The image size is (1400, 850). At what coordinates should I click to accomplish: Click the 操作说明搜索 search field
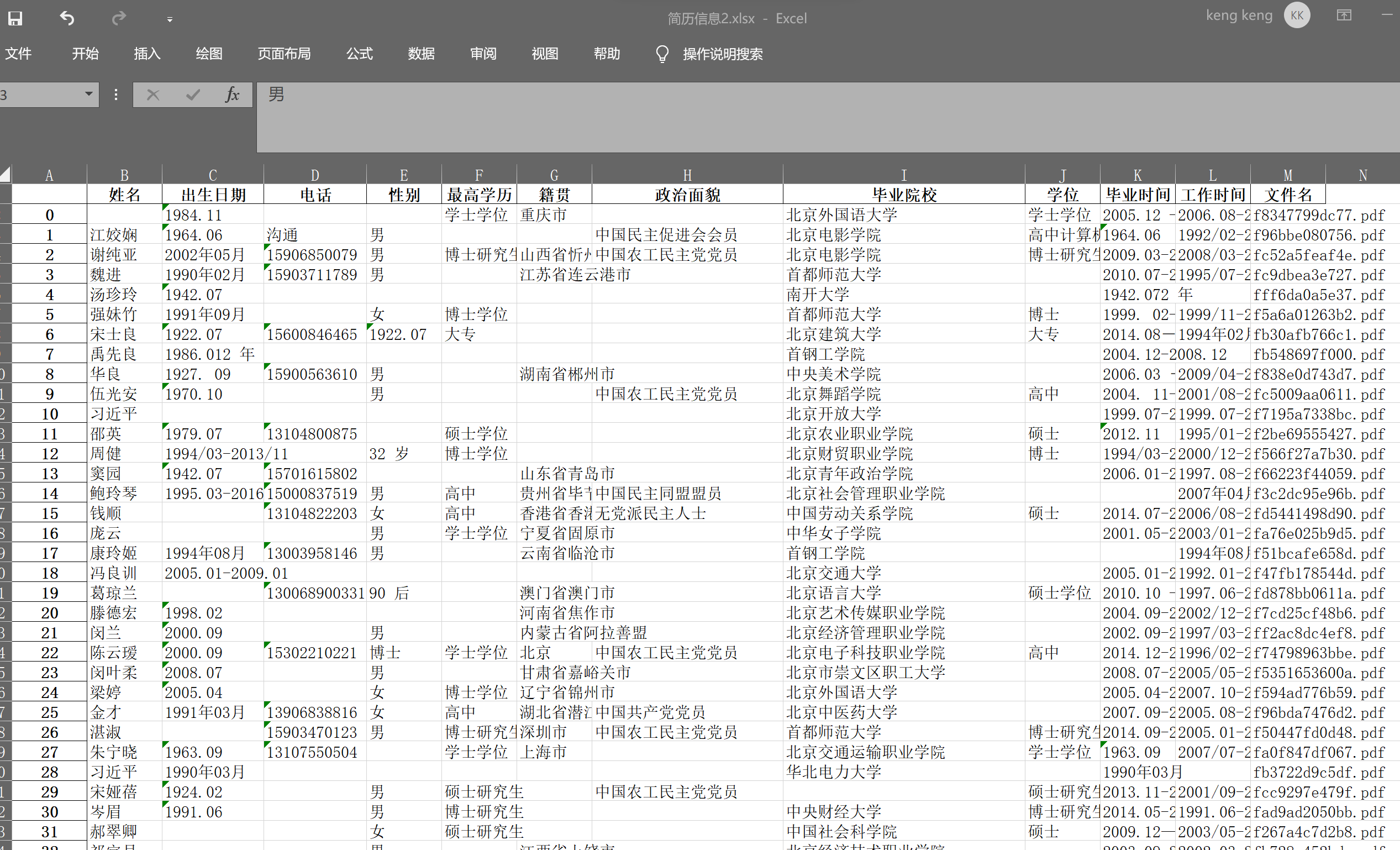pos(723,54)
